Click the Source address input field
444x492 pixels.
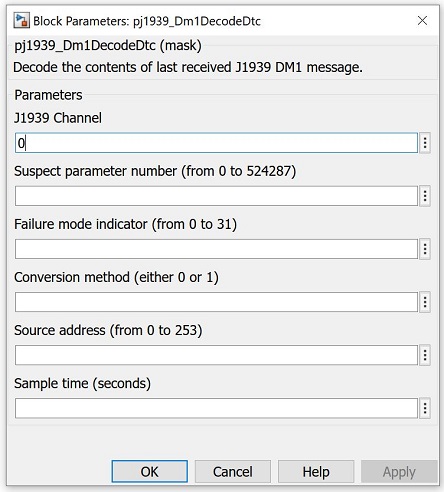[216, 355]
